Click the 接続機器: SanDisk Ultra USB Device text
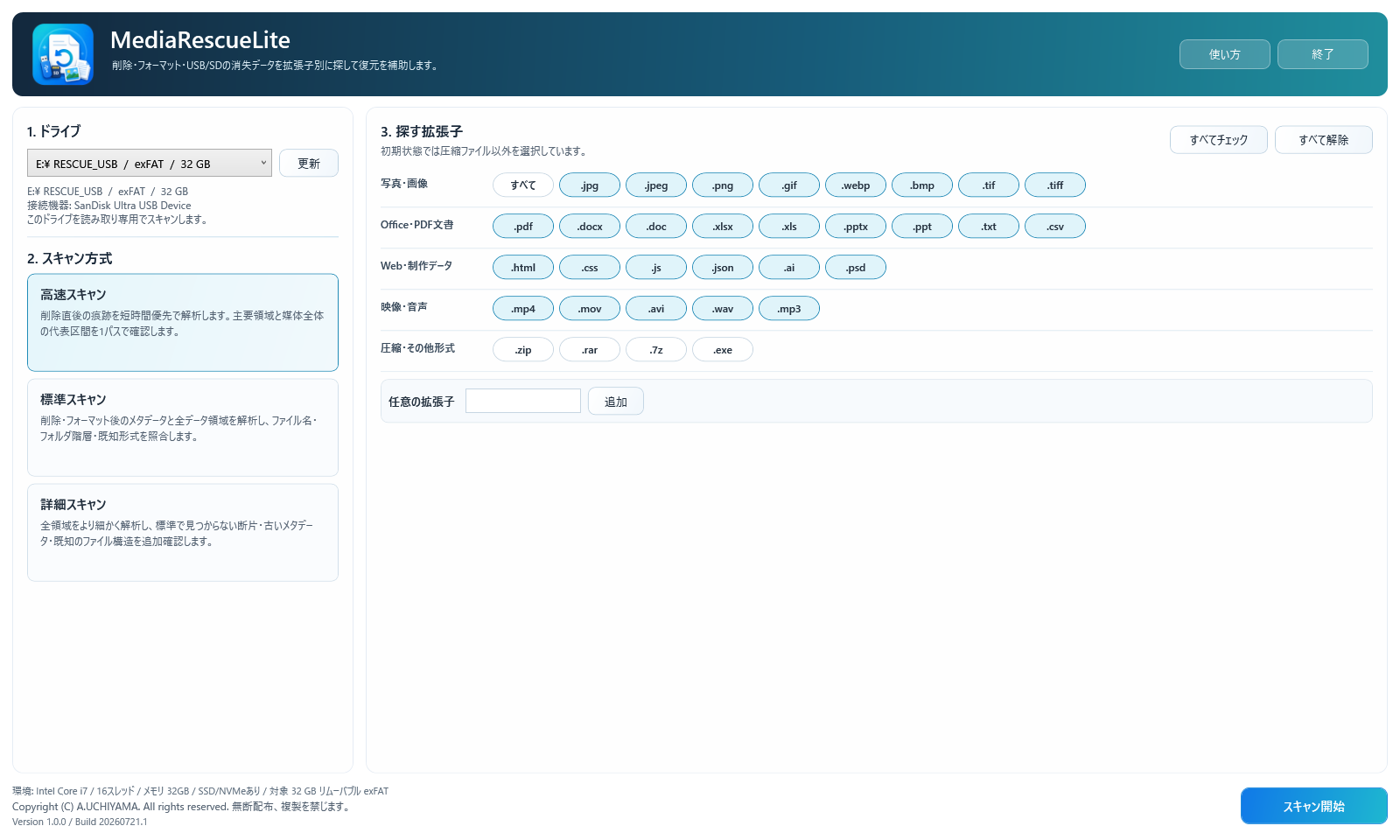 click(109, 206)
